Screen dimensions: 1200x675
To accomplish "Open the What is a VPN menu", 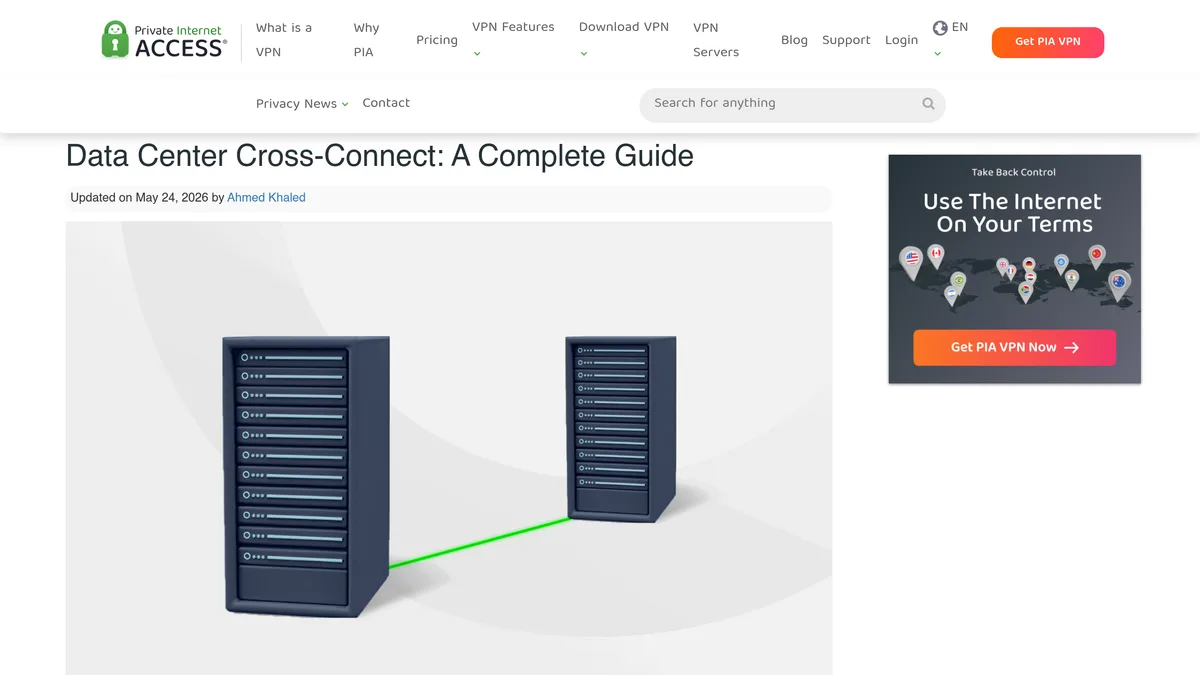I will coord(284,40).
